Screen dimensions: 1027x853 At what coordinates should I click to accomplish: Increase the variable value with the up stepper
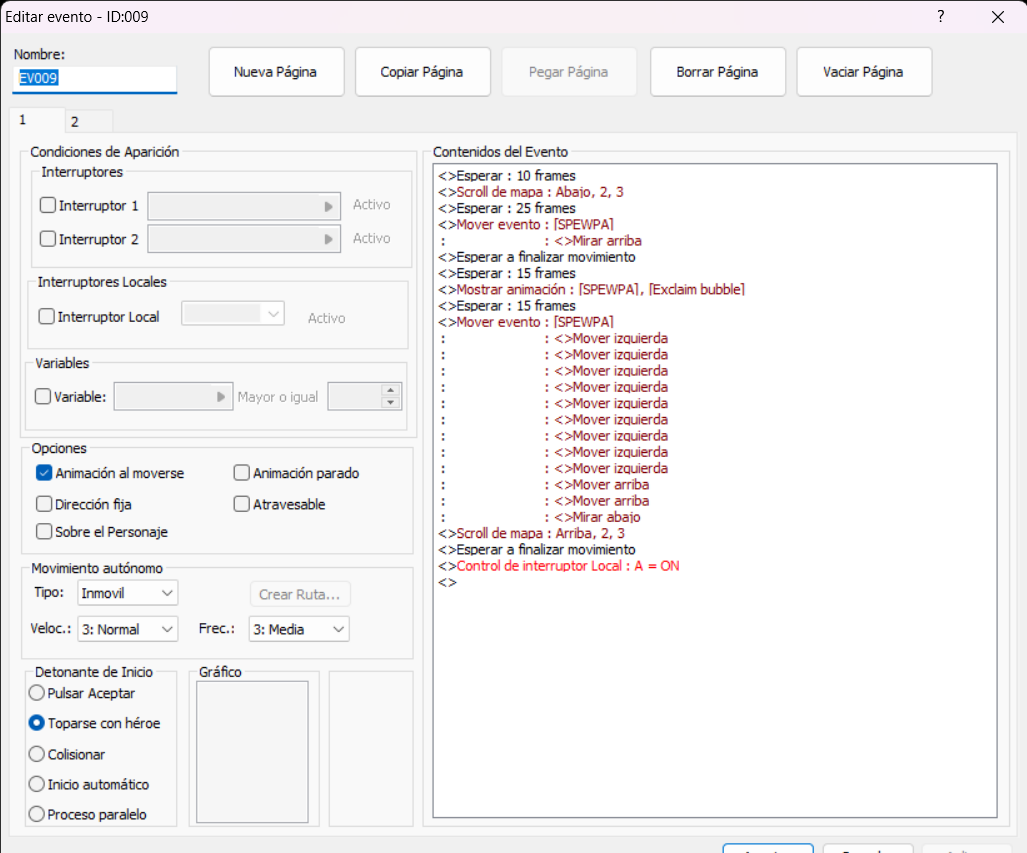(390, 391)
